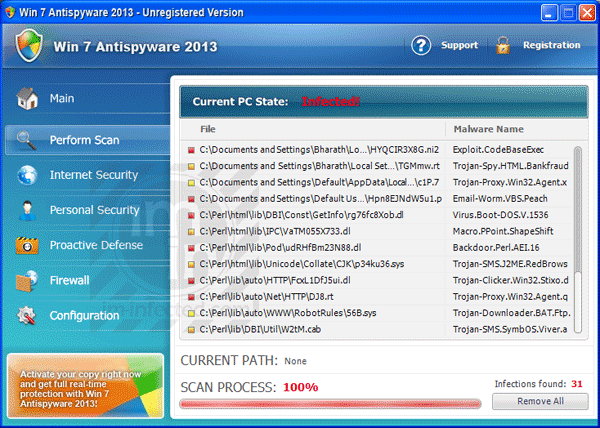Open the Main section

[88, 99]
